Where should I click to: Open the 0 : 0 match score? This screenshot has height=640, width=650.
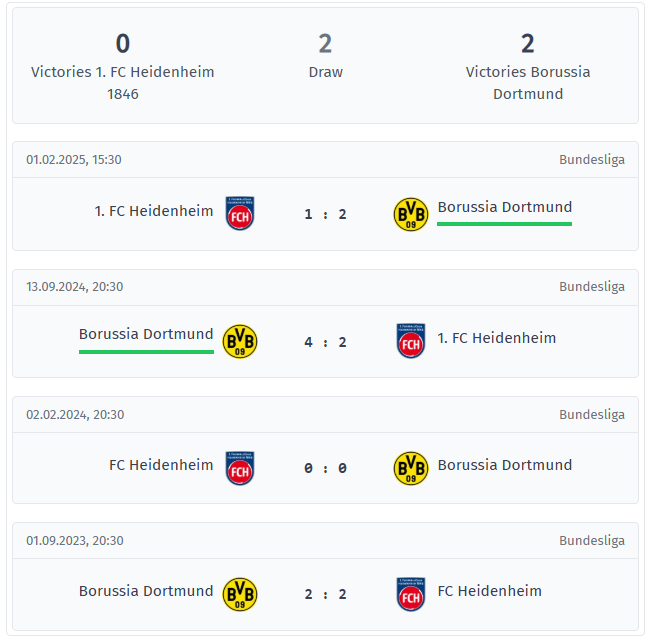click(x=326, y=468)
